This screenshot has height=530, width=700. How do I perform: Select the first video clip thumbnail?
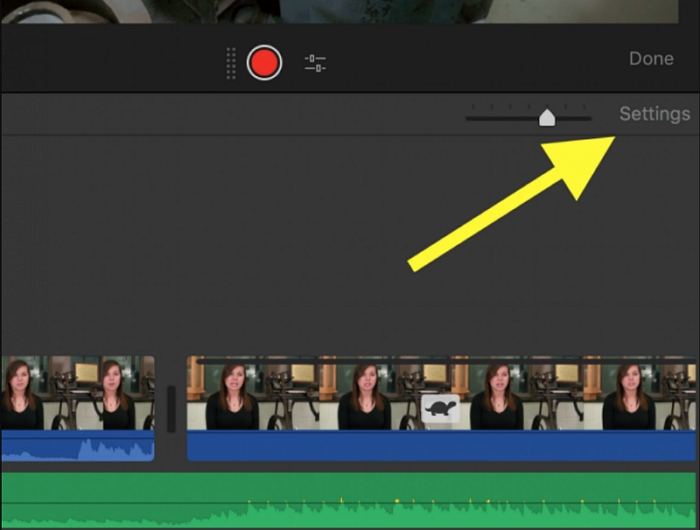coord(78,393)
